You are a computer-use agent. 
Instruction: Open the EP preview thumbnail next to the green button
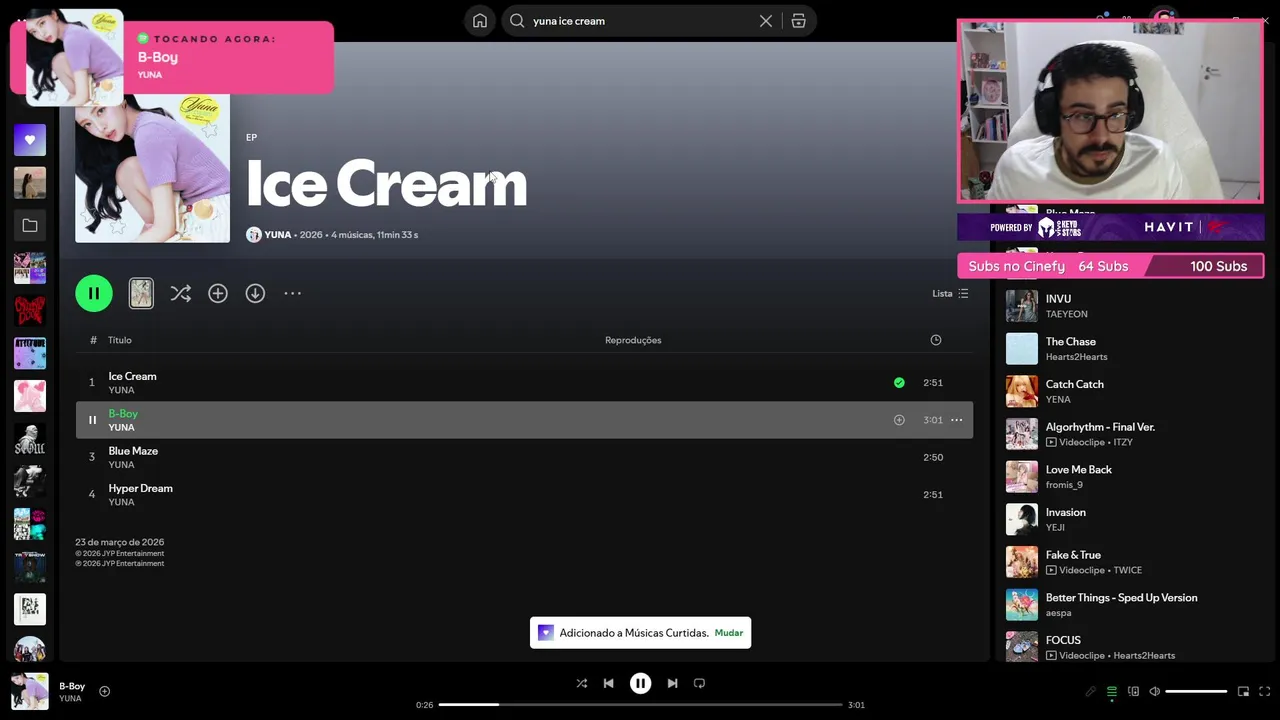click(x=141, y=293)
